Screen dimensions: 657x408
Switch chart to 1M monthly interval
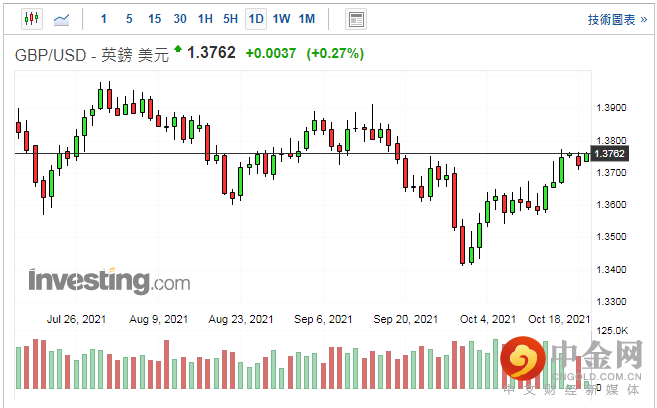pos(307,19)
